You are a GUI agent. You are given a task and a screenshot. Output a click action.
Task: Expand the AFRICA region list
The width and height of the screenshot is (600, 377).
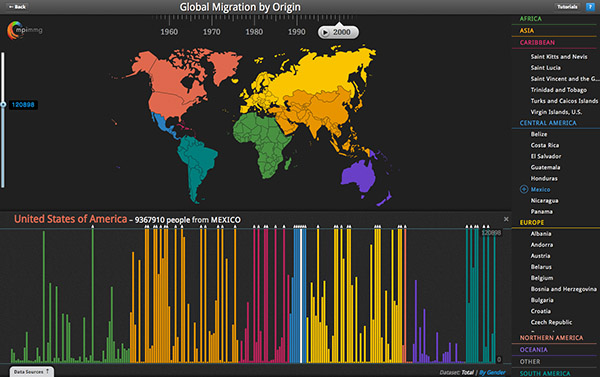[530, 18]
